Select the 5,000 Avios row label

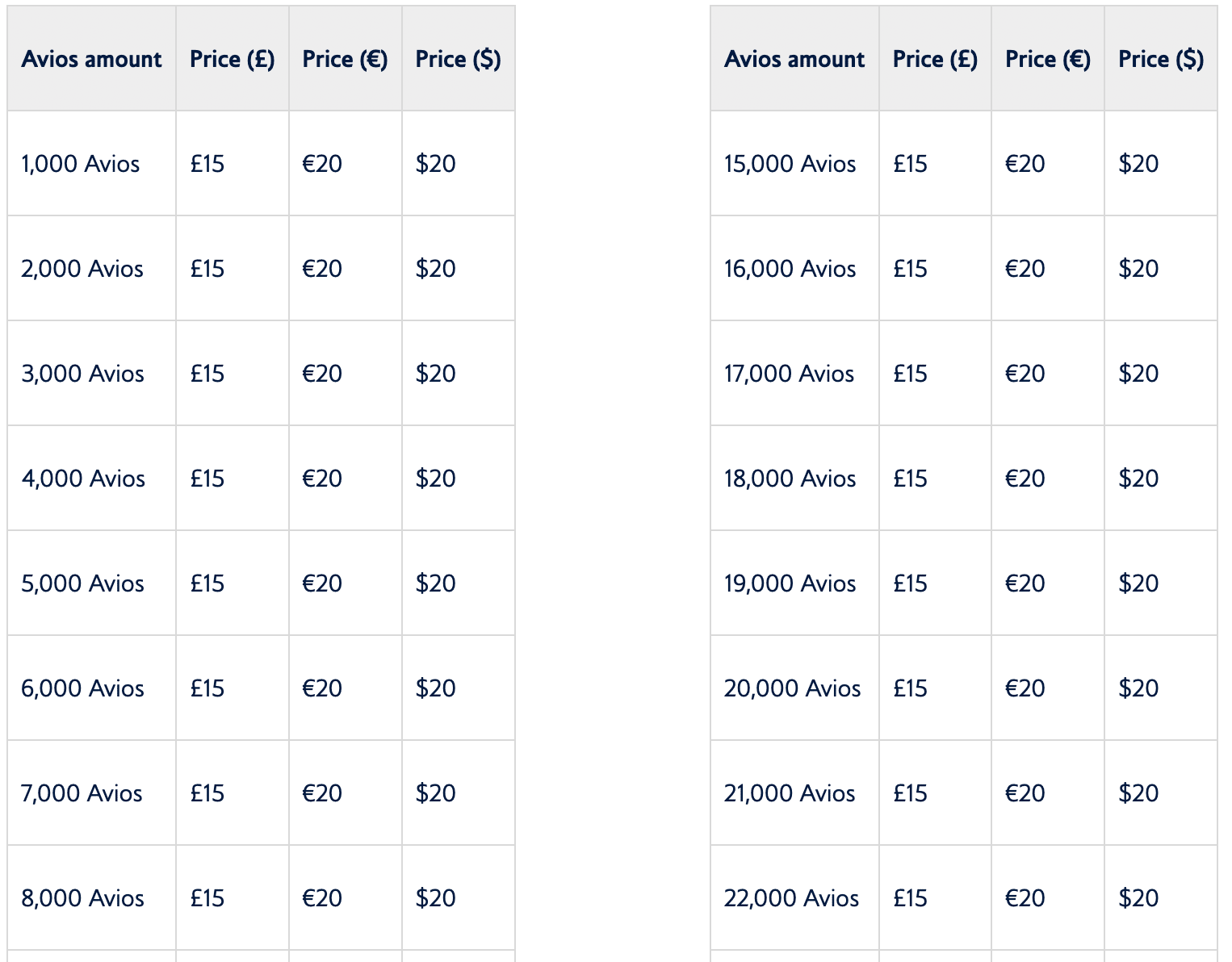82,583
